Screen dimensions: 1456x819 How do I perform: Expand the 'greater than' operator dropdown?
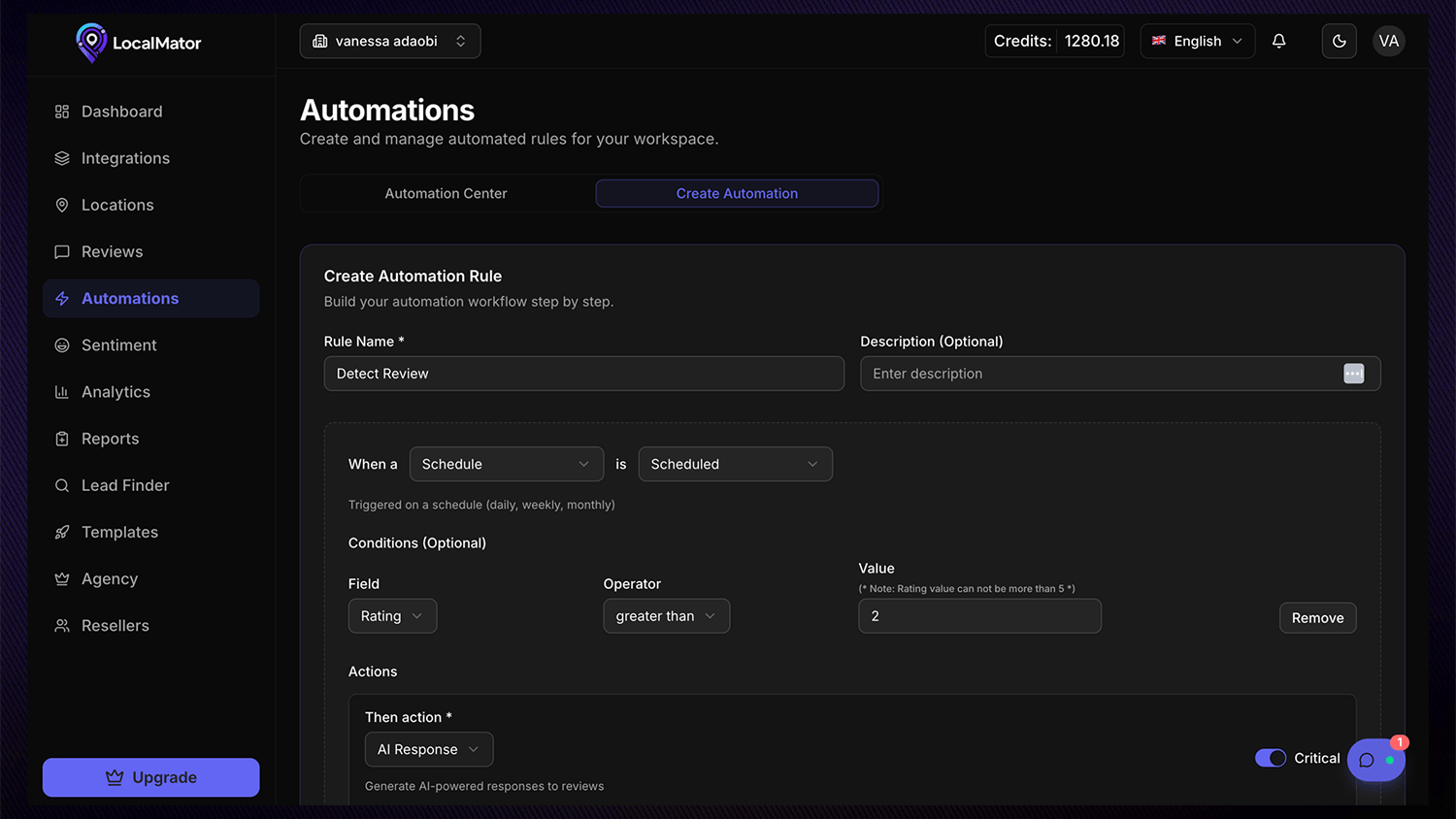pos(666,616)
